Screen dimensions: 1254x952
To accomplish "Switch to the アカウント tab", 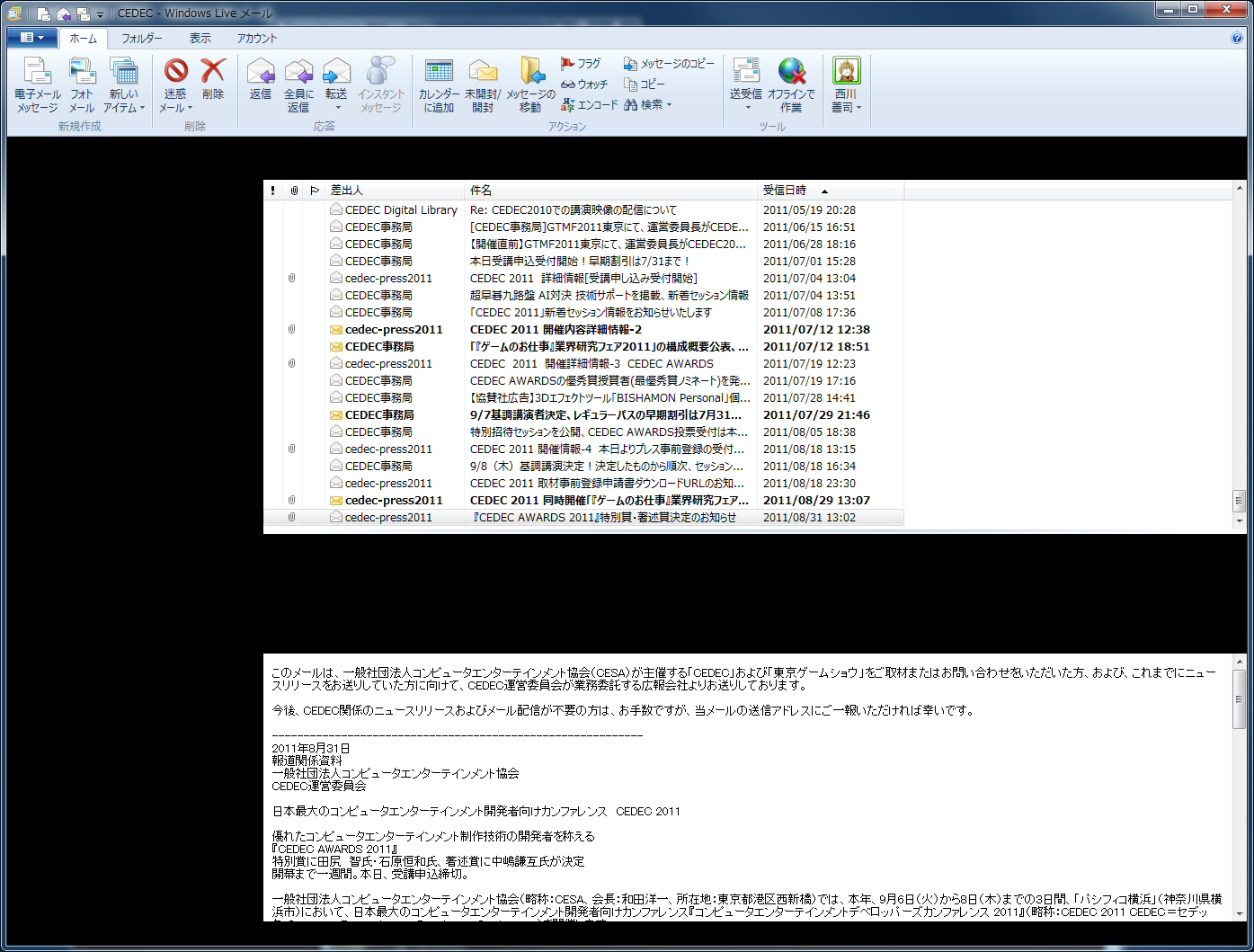I will click(x=257, y=38).
